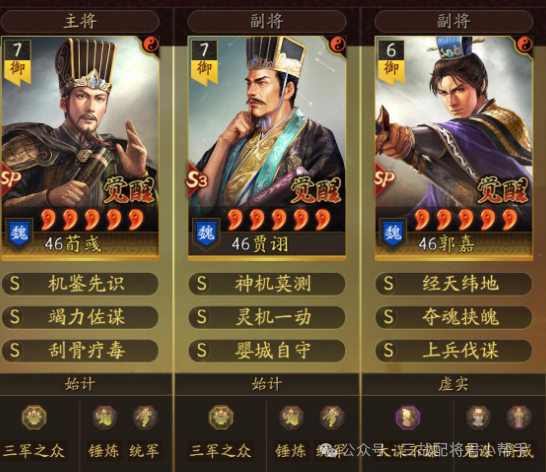Image resolution: width=546 pixels, height=472 pixels.
Task: Select the 竭力佐谋 skill
Action: [80, 317]
